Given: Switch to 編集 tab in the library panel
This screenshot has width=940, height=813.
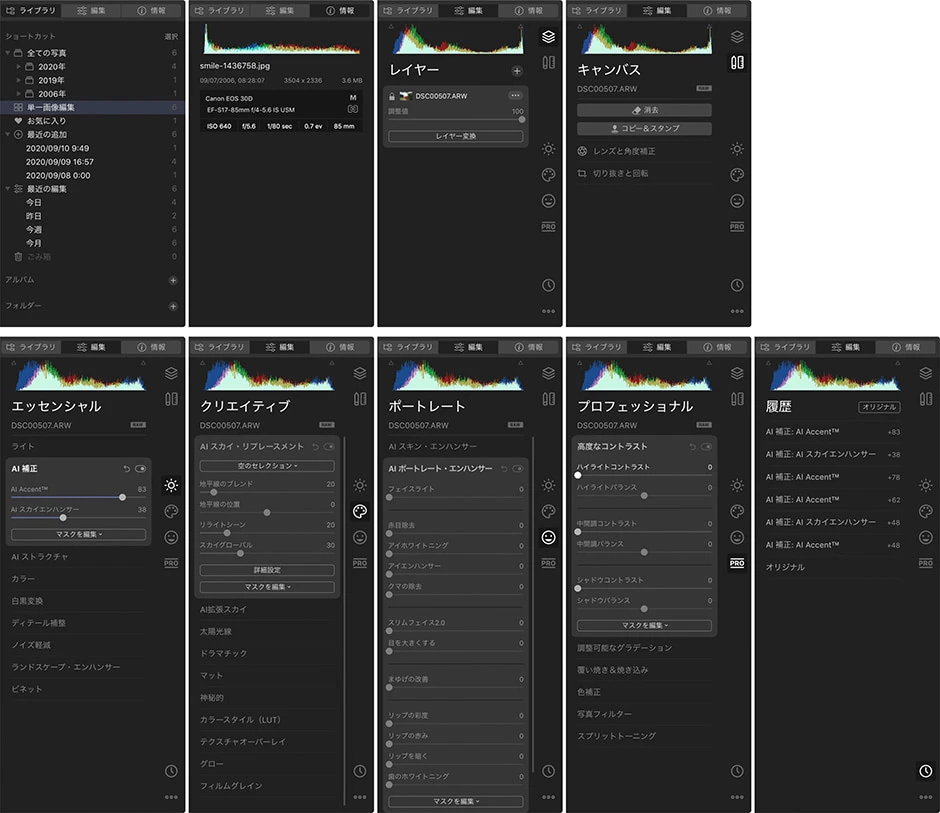Looking at the screenshot, I should (91, 11).
